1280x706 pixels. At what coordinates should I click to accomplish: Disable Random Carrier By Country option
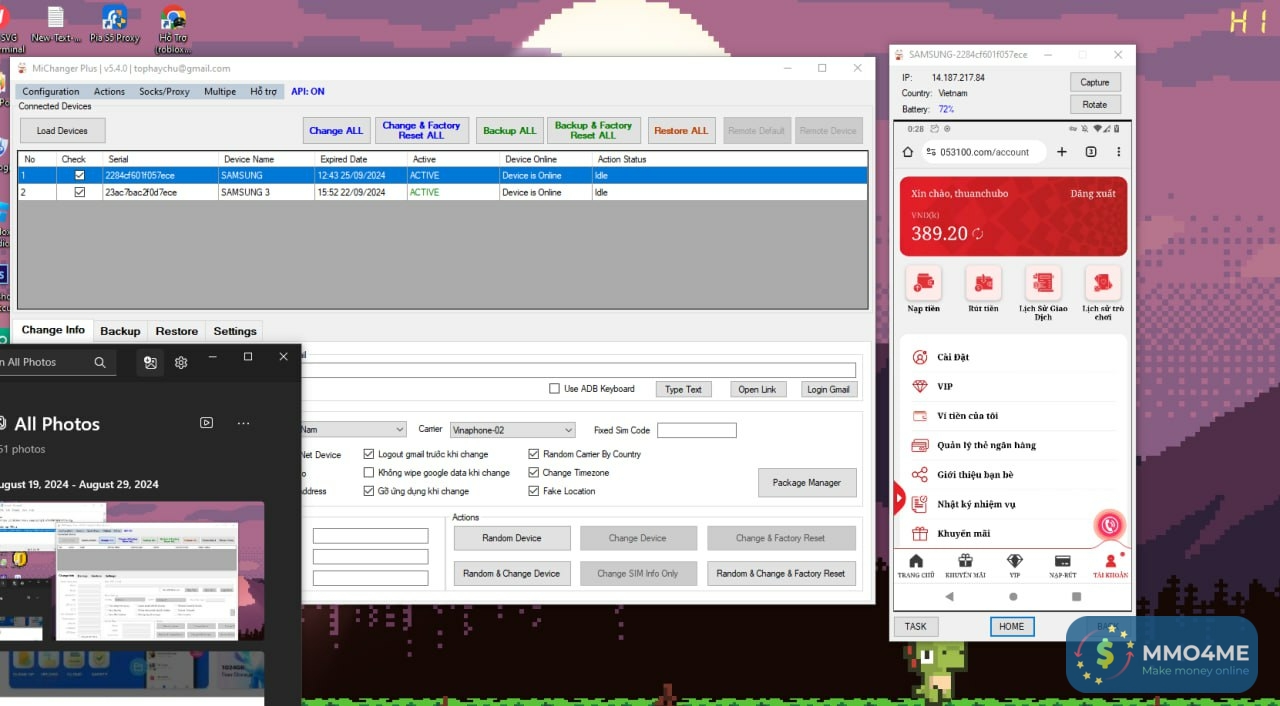coord(534,454)
